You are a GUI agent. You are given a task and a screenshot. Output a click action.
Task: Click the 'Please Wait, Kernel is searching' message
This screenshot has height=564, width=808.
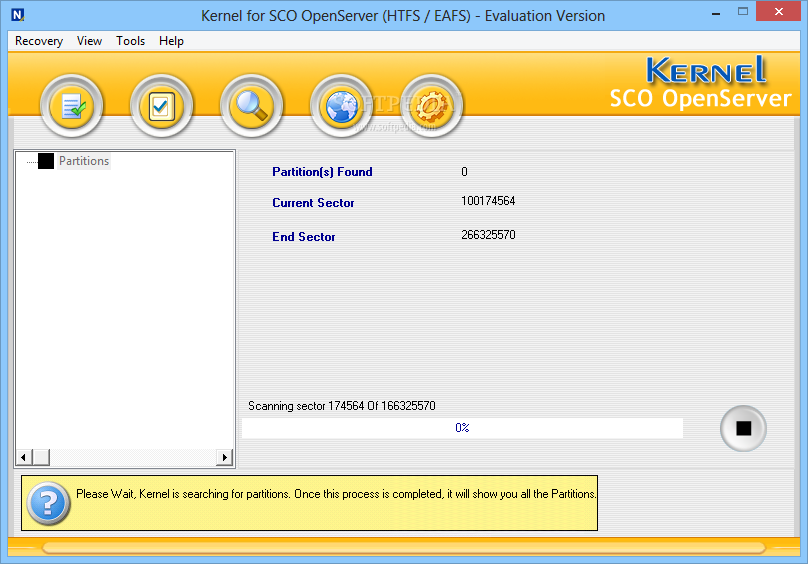point(336,494)
